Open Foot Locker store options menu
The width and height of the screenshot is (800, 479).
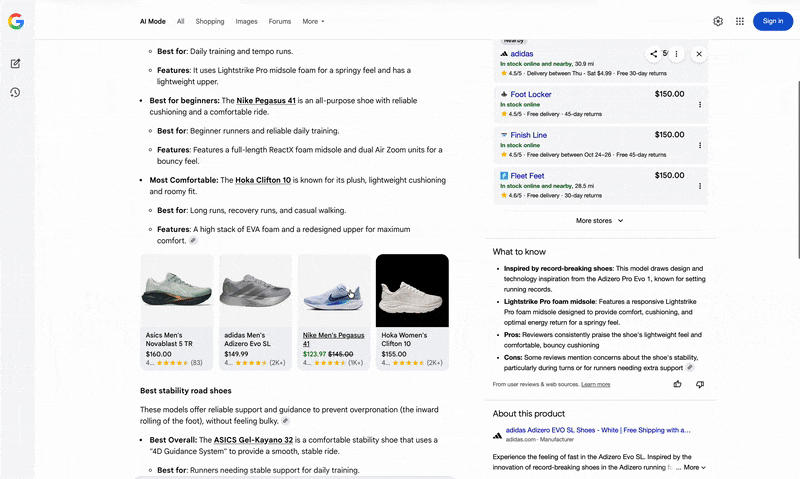(699, 104)
